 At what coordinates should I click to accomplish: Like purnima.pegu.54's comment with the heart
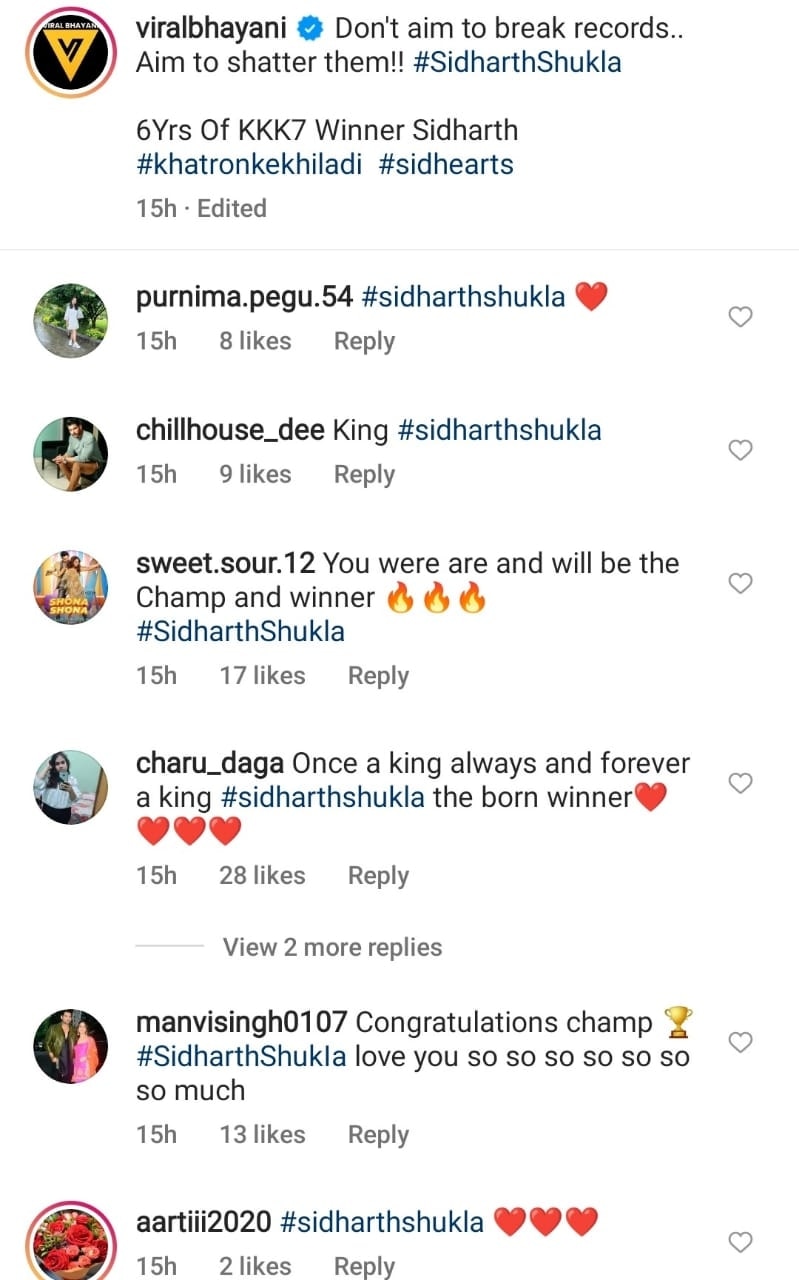(x=739, y=317)
